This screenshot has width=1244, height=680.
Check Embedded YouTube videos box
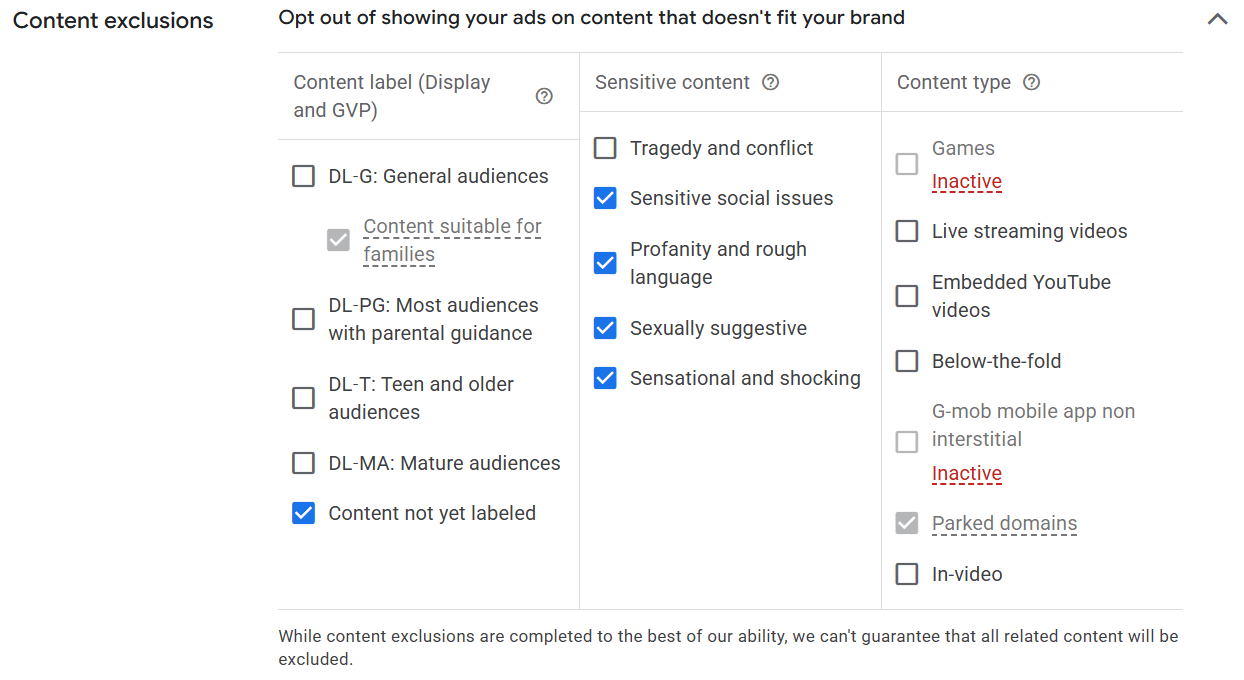[907, 296]
